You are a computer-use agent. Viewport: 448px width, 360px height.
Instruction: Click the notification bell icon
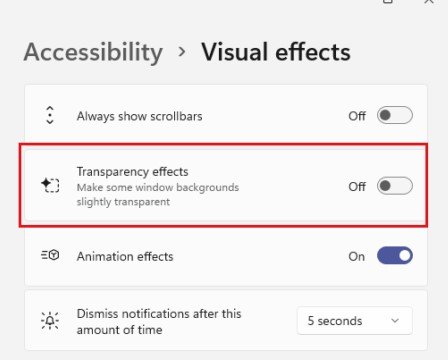click(50, 320)
